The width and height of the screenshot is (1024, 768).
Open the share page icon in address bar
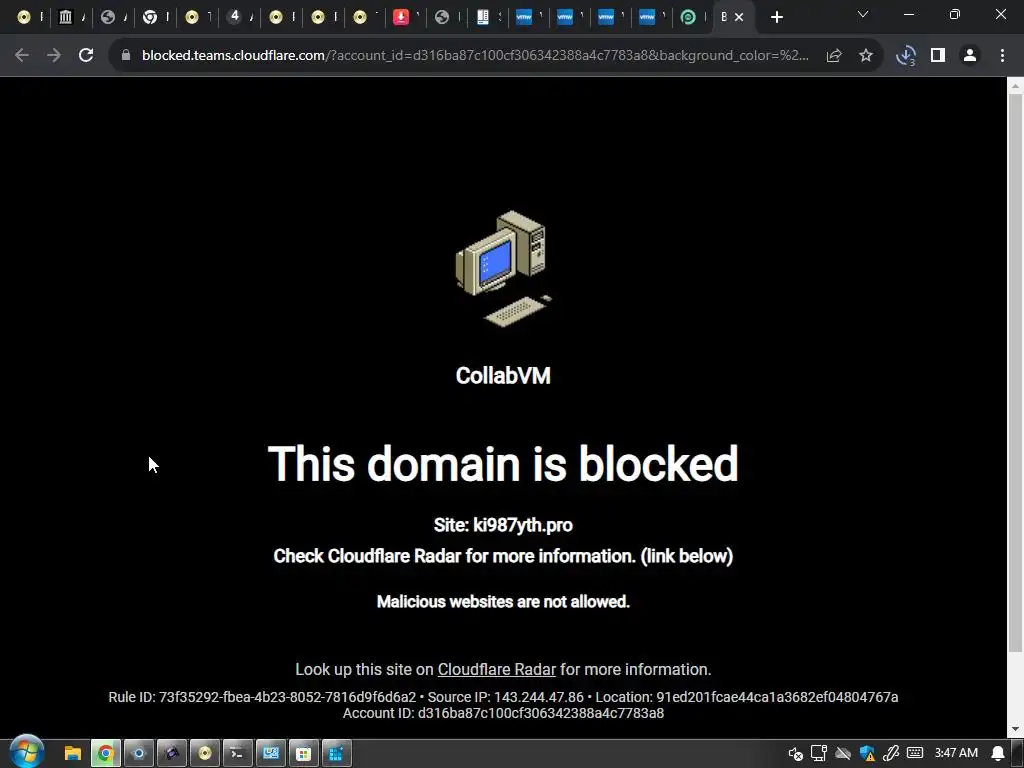click(x=834, y=56)
